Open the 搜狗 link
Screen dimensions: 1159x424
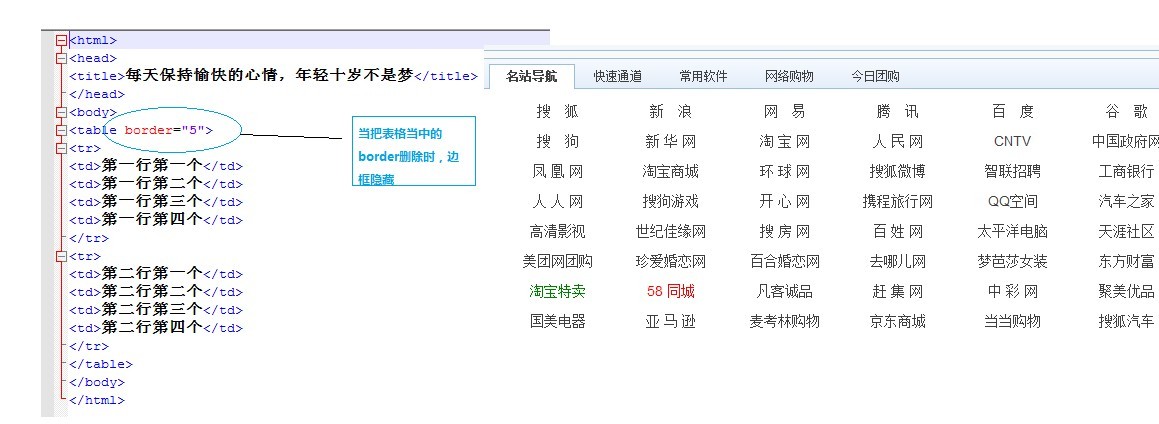click(557, 141)
